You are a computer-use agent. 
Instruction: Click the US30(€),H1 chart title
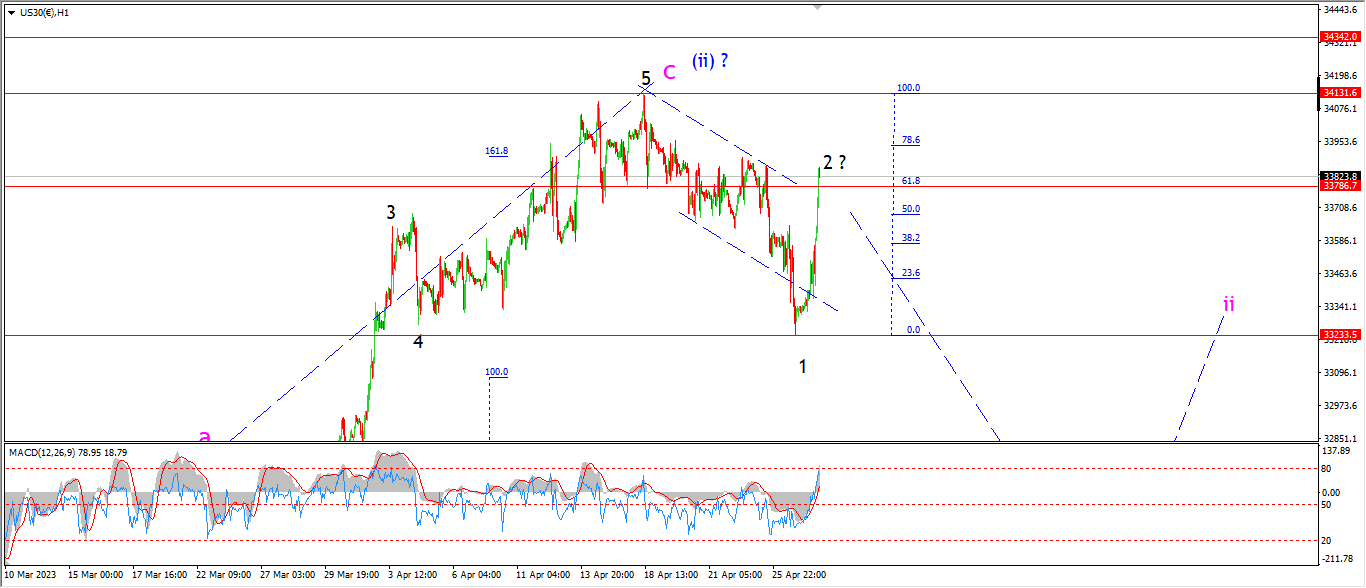click(x=46, y=12)
